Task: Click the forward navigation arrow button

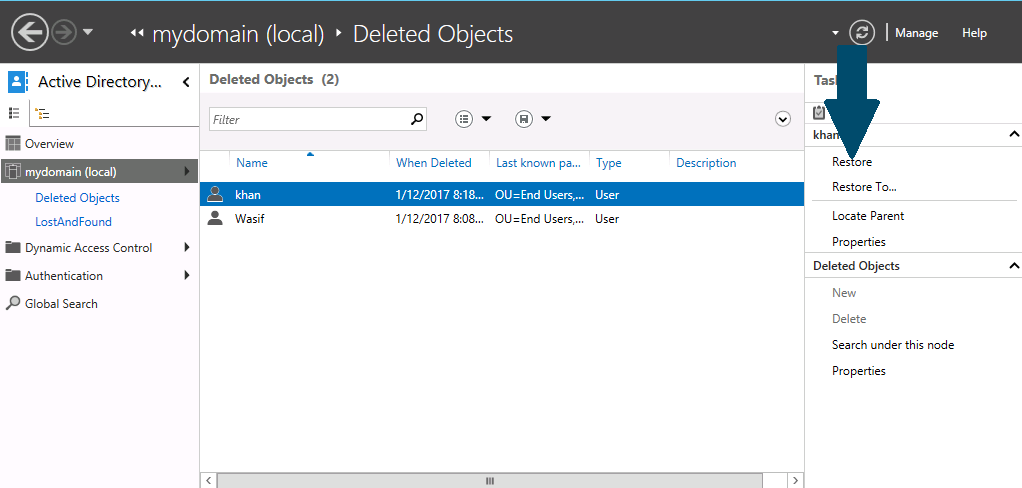Action: (65, 33)
